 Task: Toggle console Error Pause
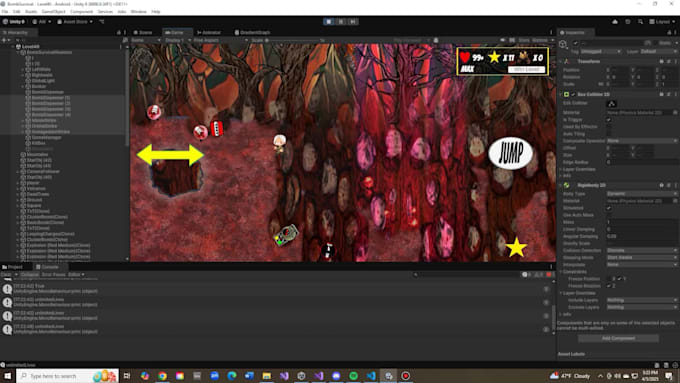click(53, 275)
